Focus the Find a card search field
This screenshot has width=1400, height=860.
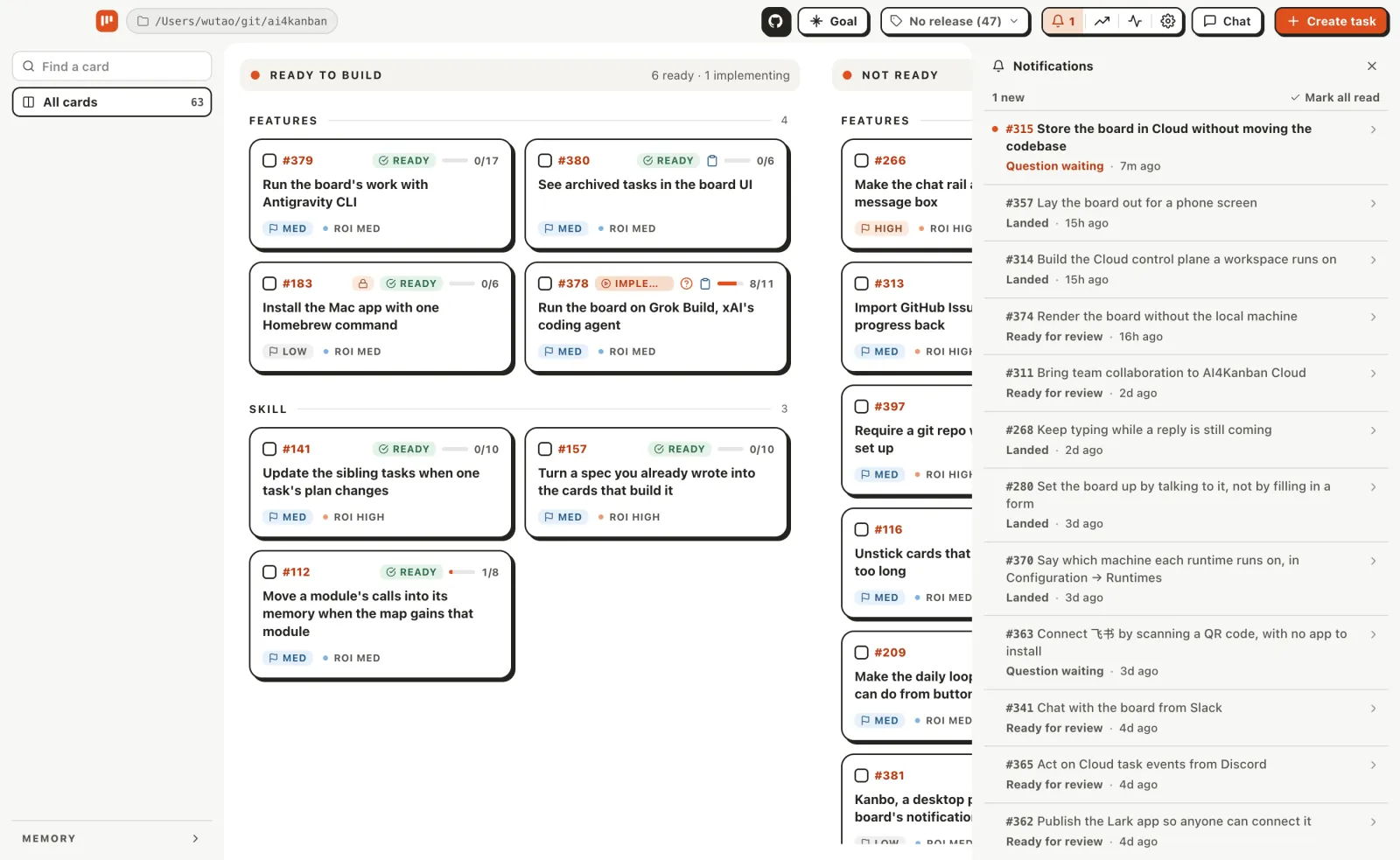coord(112,66)
